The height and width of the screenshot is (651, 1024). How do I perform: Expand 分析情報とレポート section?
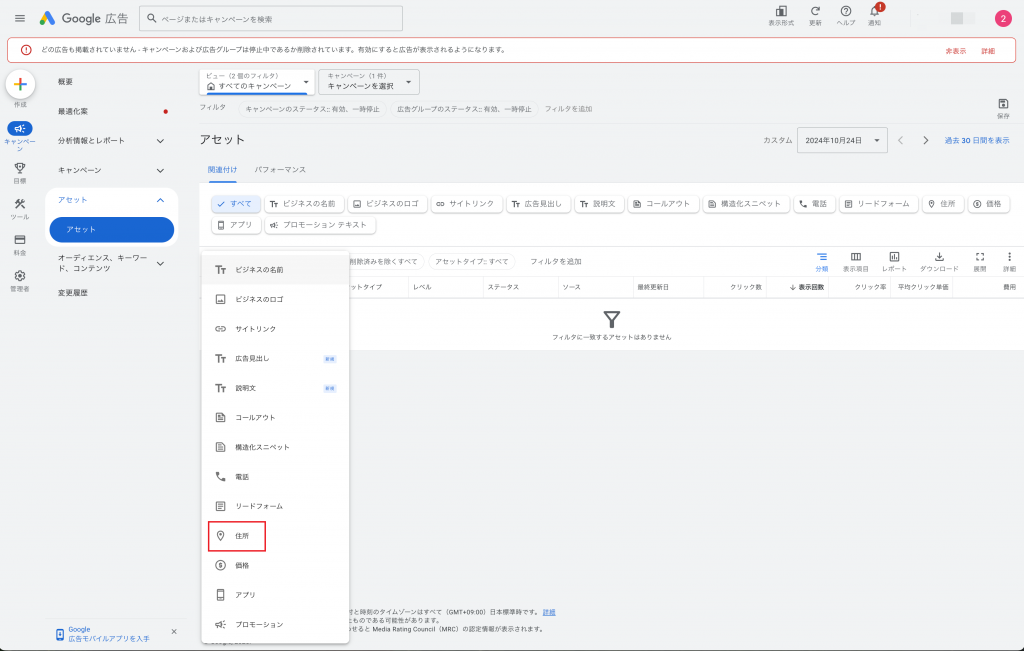pos(111,141)
